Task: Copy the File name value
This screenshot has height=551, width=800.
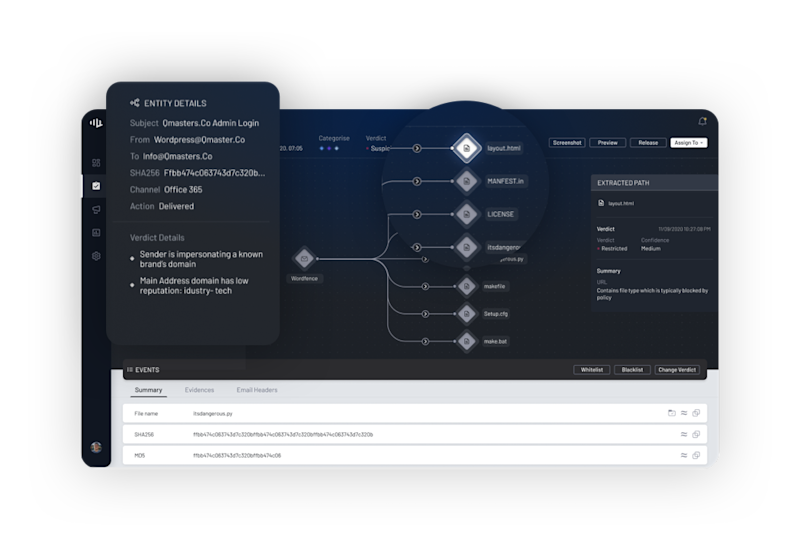Action: pos(696,413)
